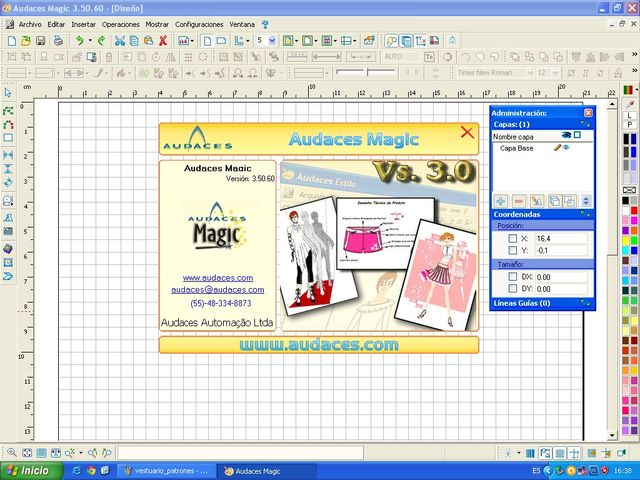Open the Editar menu
This screenshot has height=480, width=640.
point(56,24)
